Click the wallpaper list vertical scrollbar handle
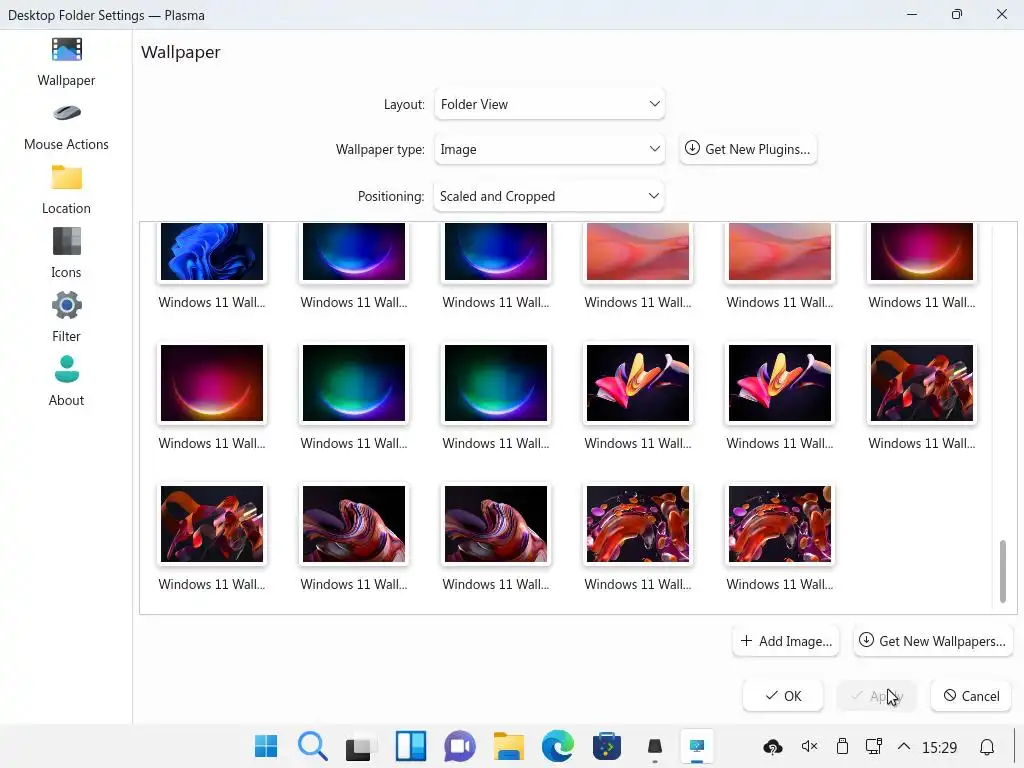Screen dimensions: 1024x768 pos(1002,571)
